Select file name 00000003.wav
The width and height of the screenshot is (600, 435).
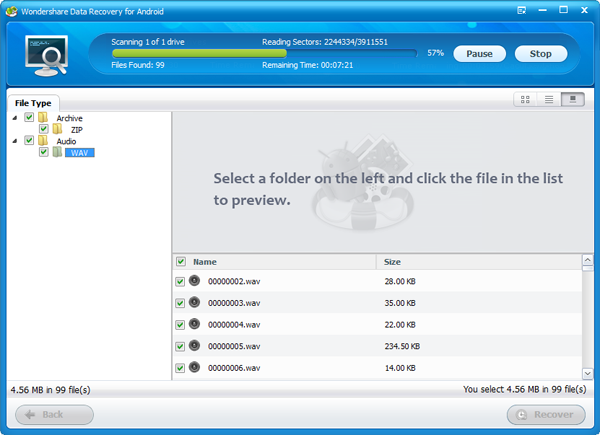234,303
